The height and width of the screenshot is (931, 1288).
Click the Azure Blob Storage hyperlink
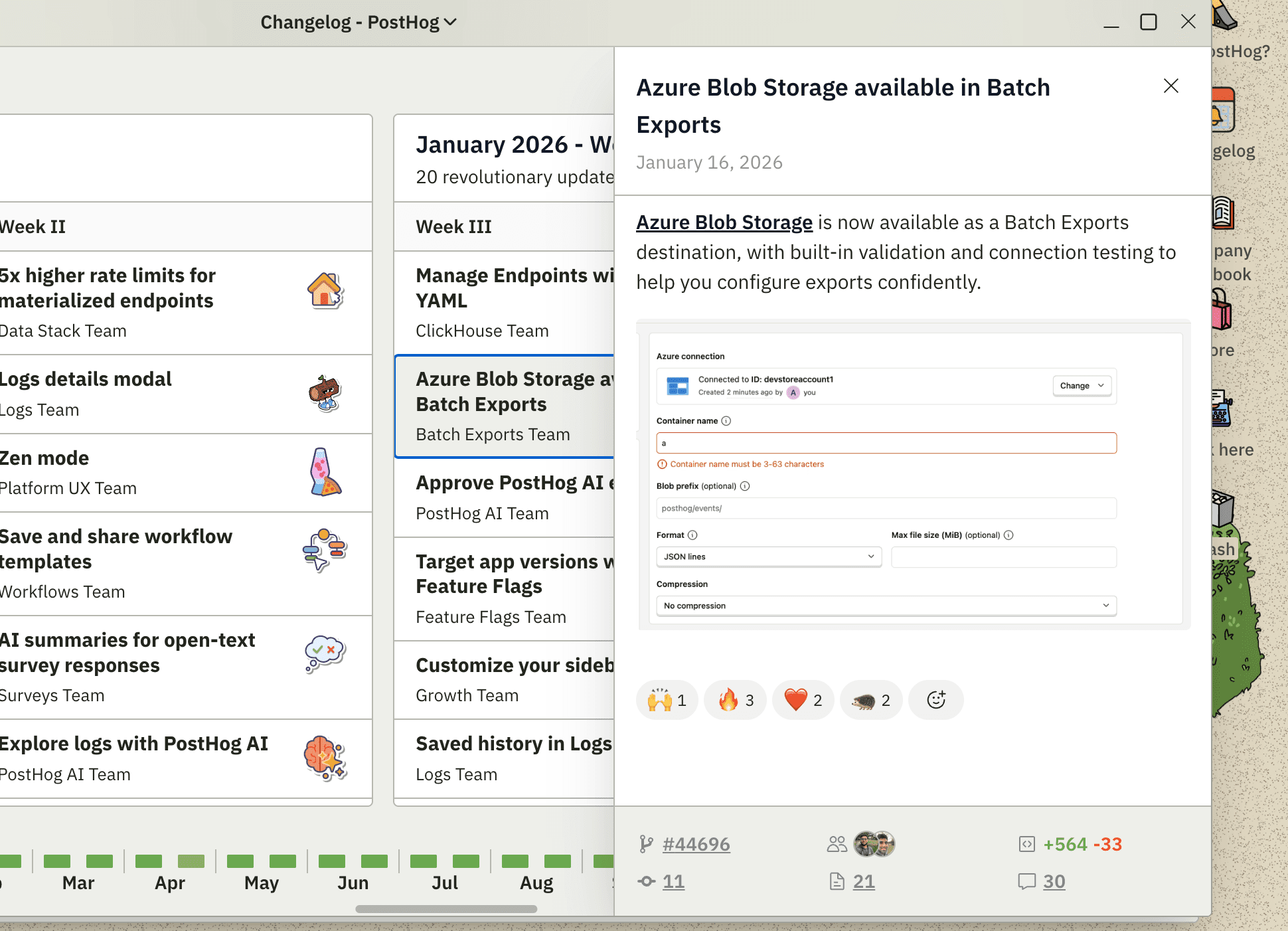point(724,222)
